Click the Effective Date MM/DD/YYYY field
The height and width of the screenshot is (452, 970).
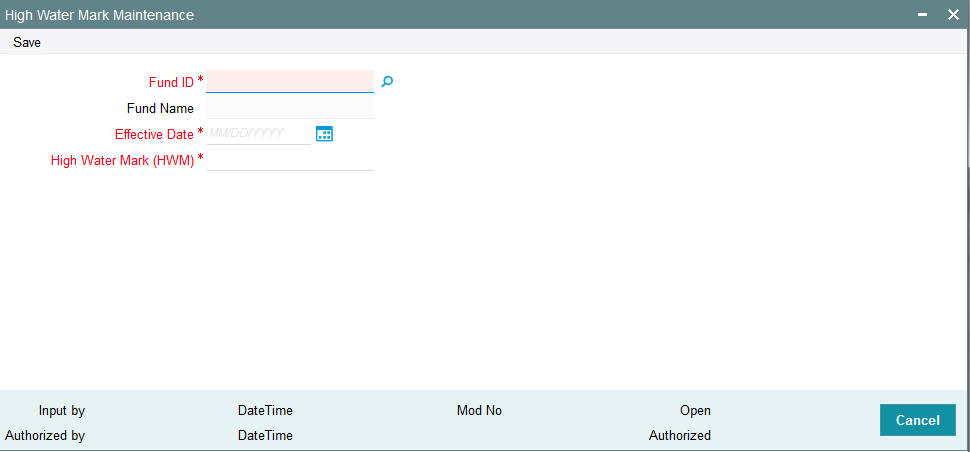[x=258, y=133]
